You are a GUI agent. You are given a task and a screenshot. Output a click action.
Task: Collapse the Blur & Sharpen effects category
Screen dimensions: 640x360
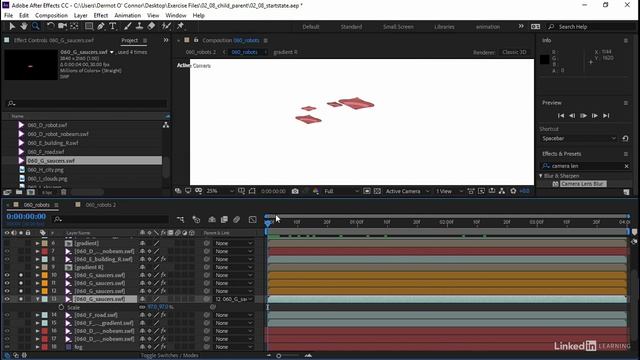coord(541,176)
